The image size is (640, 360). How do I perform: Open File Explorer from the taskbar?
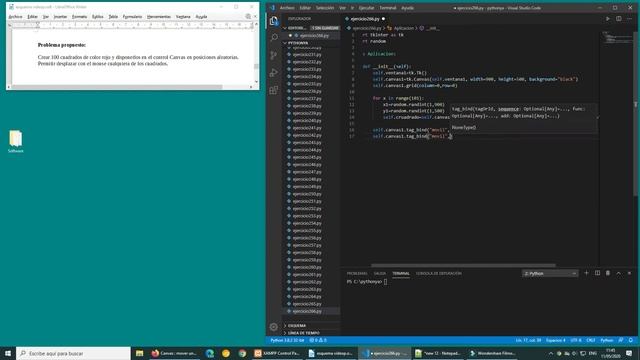[x=140, y=353]
